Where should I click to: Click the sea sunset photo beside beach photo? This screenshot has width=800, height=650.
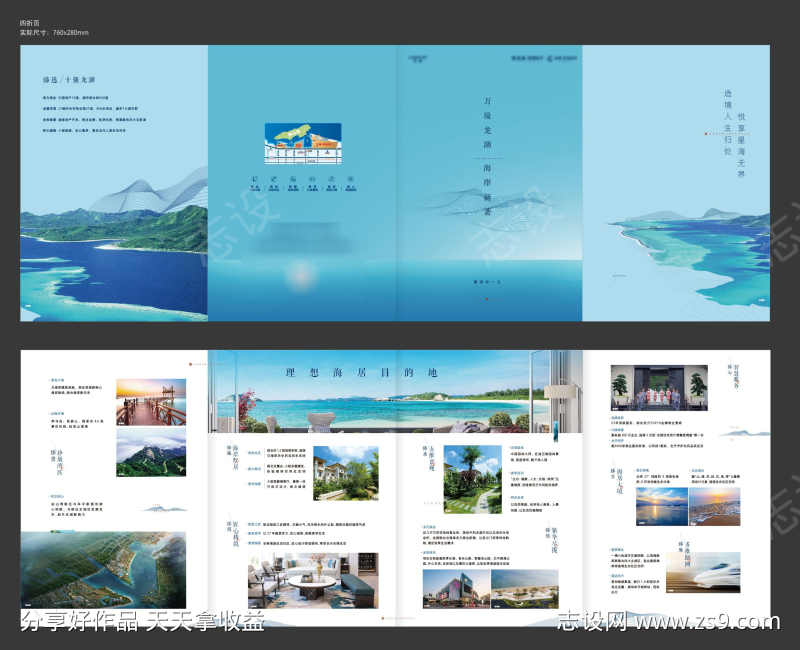point(661,505)
